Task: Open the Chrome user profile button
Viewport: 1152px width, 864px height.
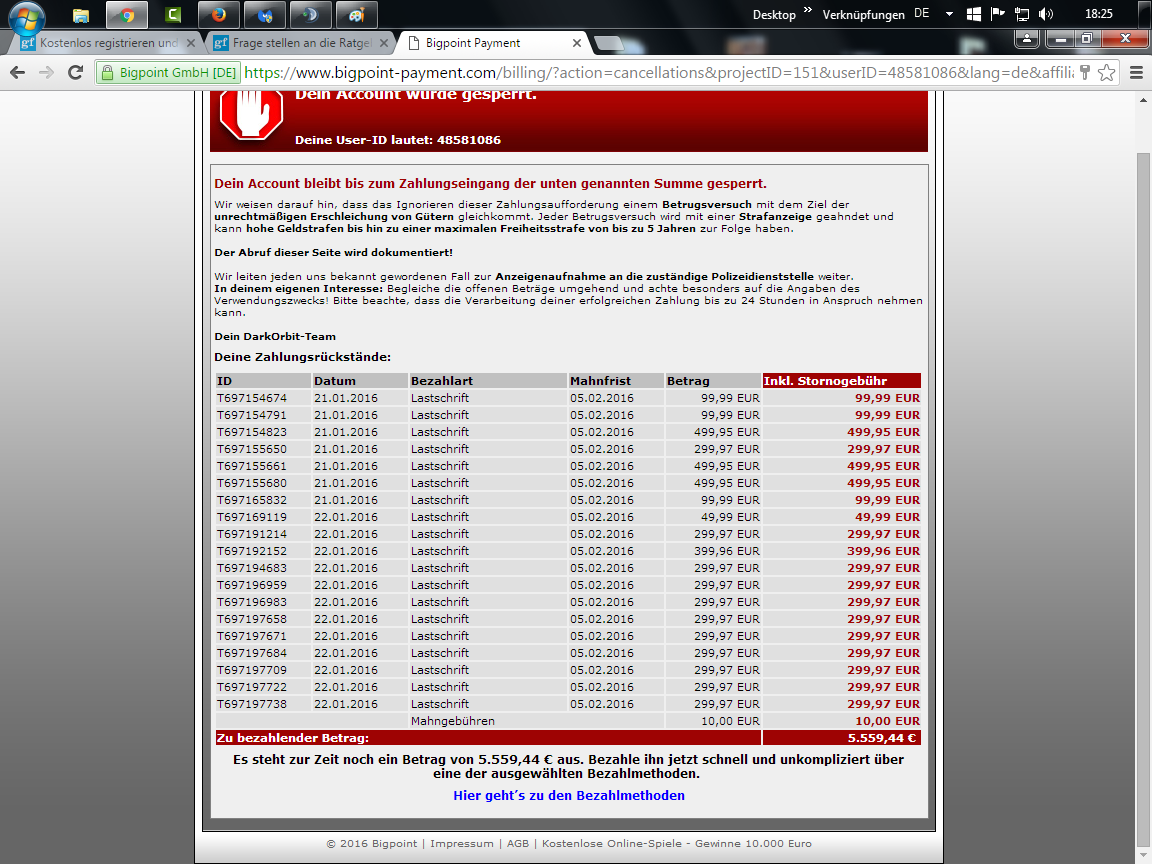Action: pos(1027,38)
